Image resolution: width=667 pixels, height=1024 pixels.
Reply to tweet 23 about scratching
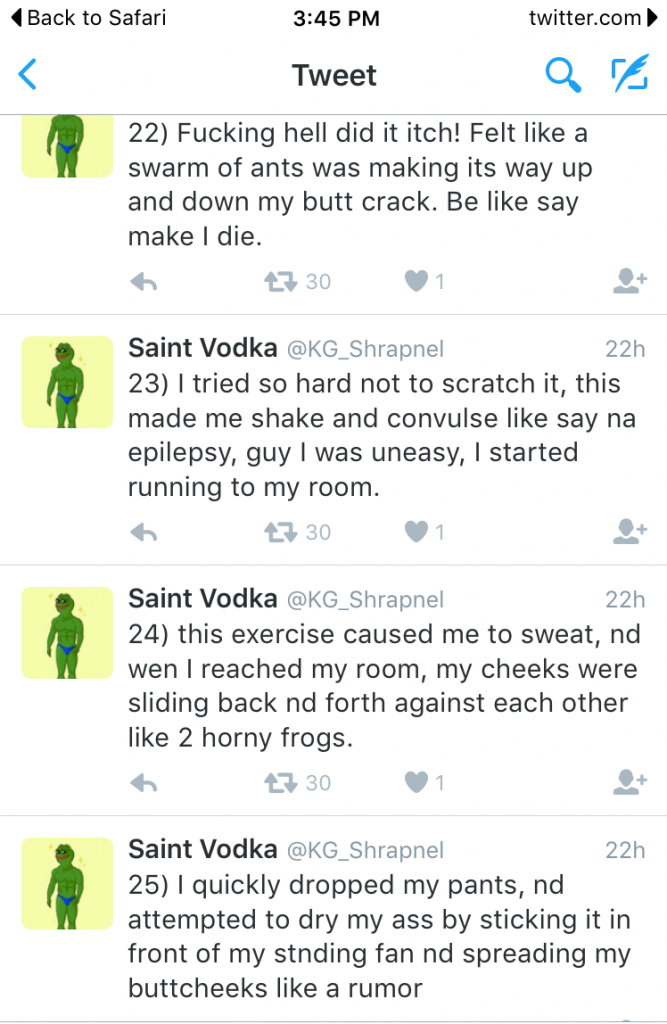pos(145,532)
